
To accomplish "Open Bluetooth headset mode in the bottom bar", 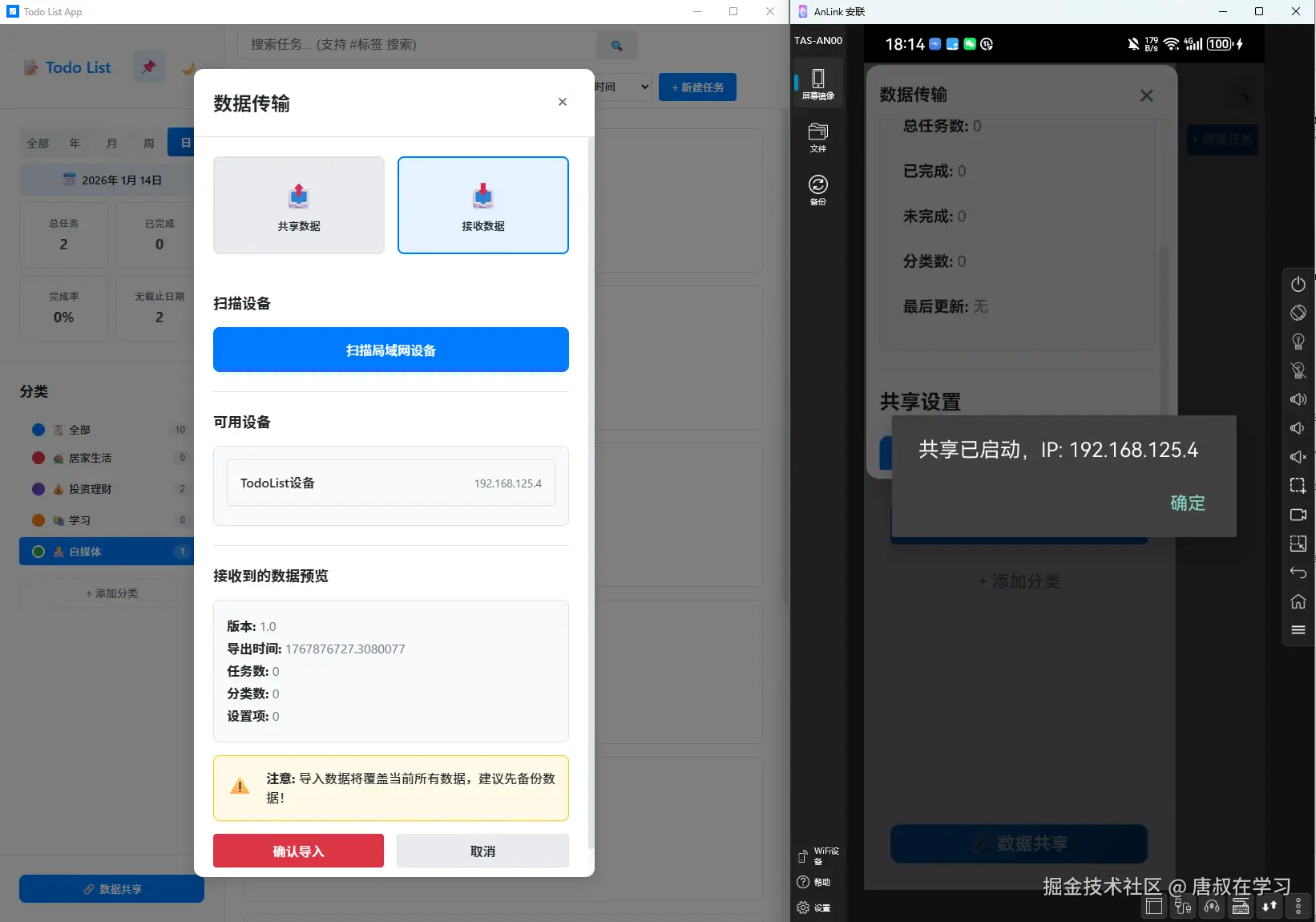I will 1212,907.
